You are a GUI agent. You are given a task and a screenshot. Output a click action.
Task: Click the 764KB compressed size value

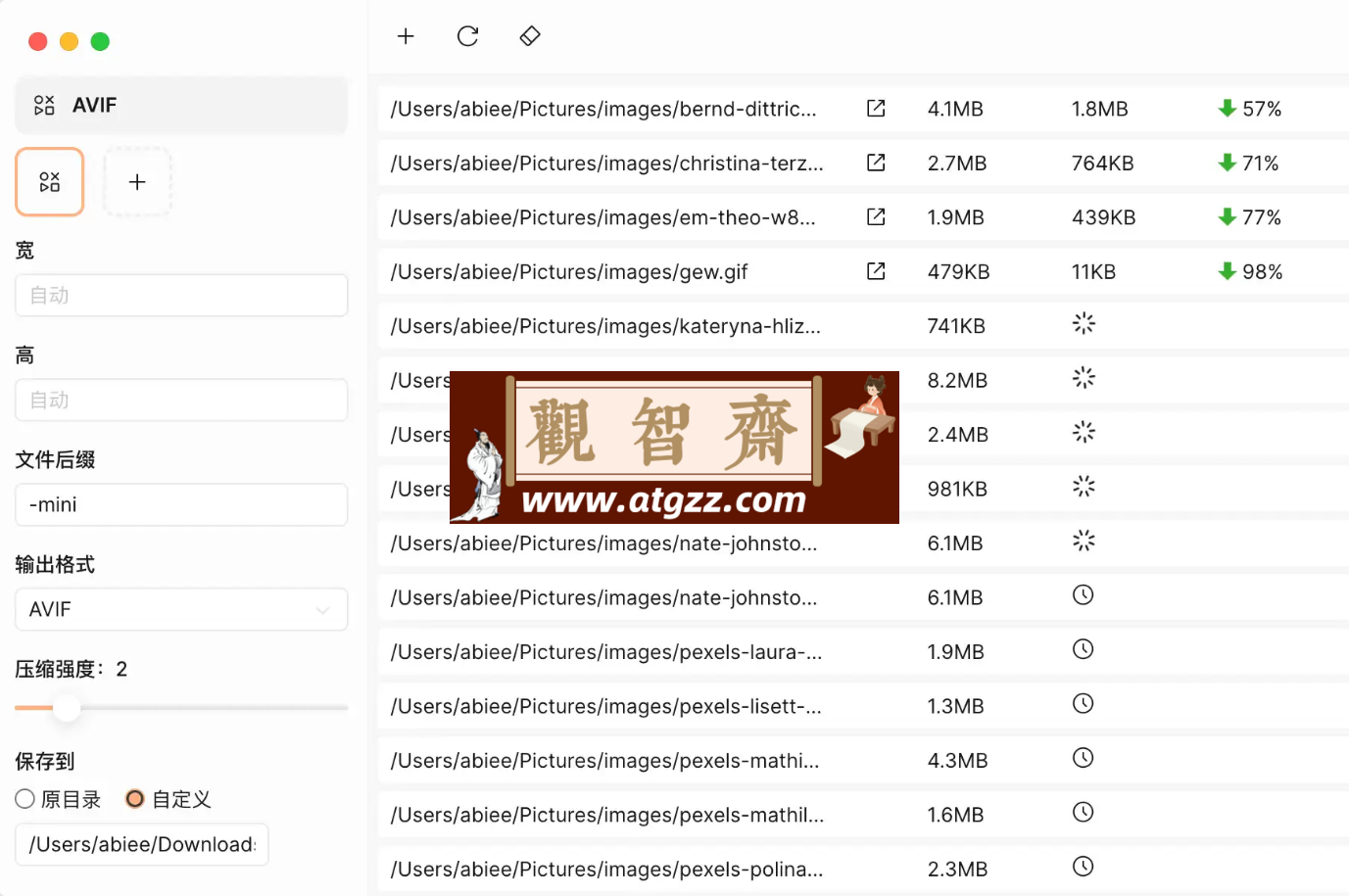(x=1102, y=163)
